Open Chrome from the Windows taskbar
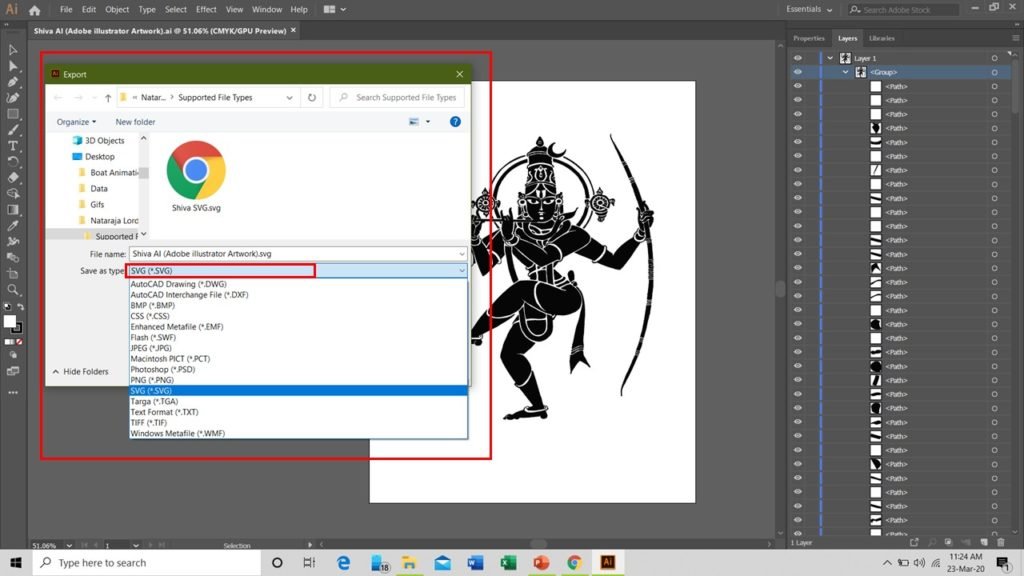The image size is (1024, 576). click(574, 562)
